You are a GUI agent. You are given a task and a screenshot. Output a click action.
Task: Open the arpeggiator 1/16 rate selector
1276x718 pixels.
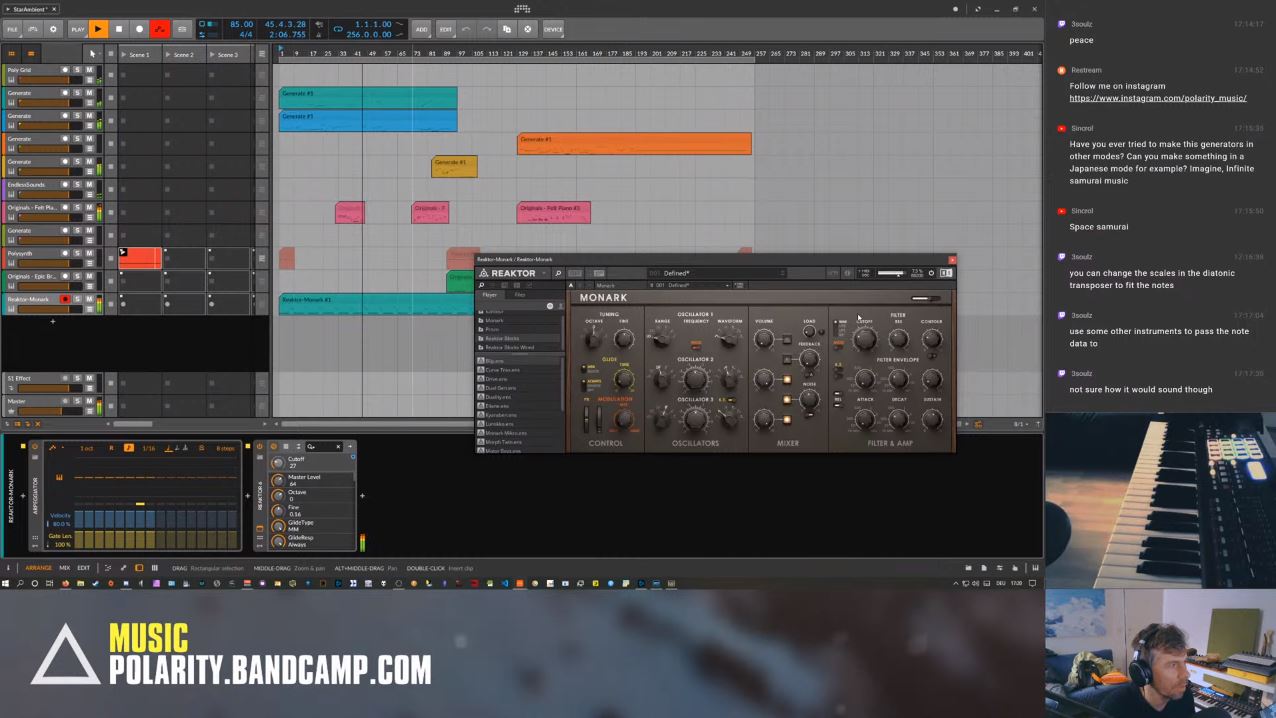tap(150, 448)
